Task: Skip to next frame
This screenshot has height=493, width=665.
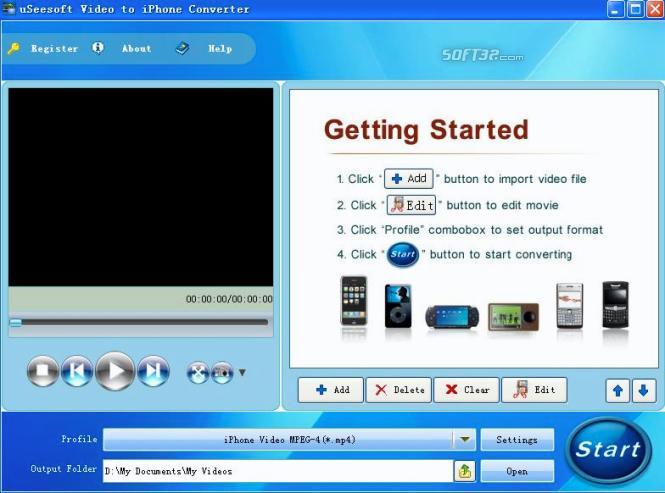Action: point(153,371)
